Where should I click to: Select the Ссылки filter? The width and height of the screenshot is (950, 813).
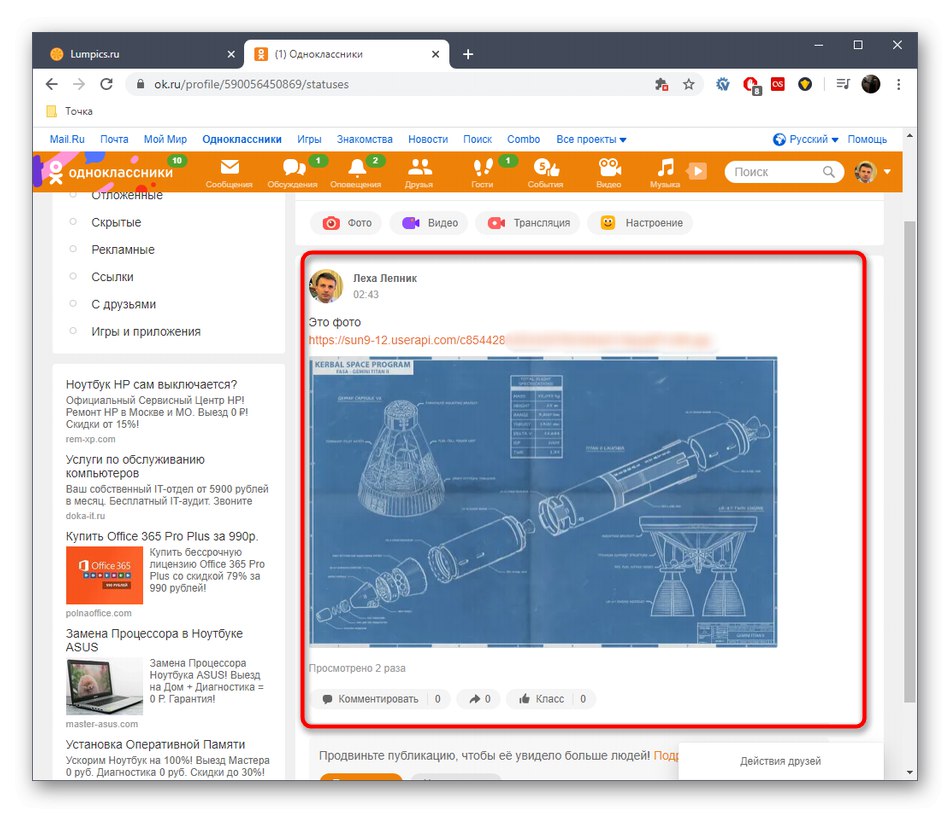112,277
